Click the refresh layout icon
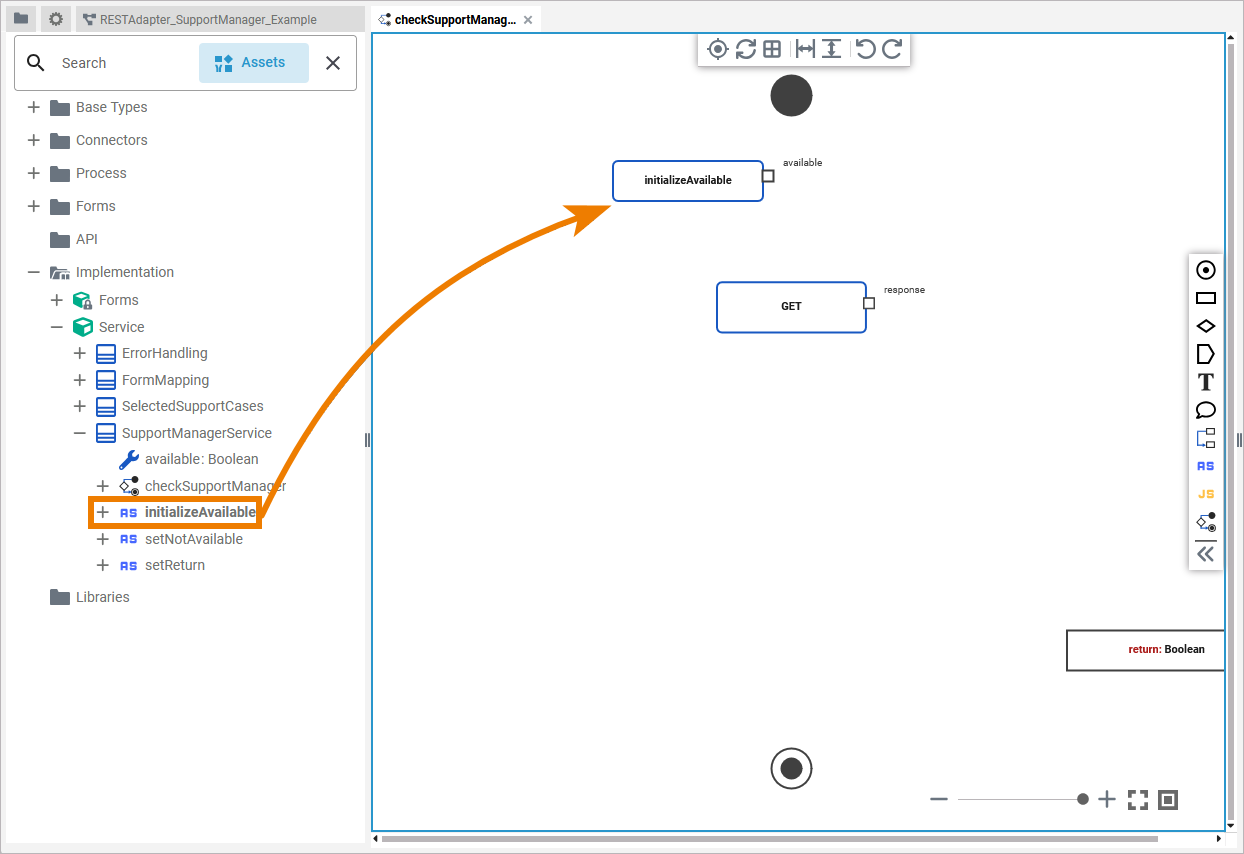The height and width of the screenshot is (854, 1244). click(745, 49)
